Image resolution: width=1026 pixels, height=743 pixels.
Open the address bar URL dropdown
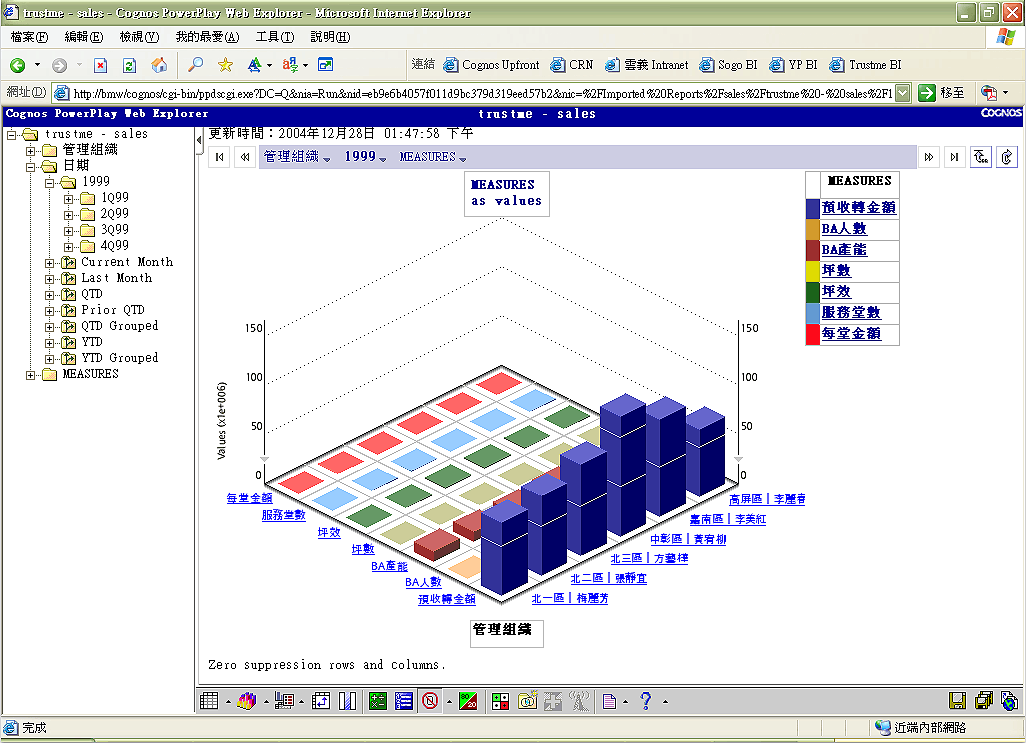[902, 93]
